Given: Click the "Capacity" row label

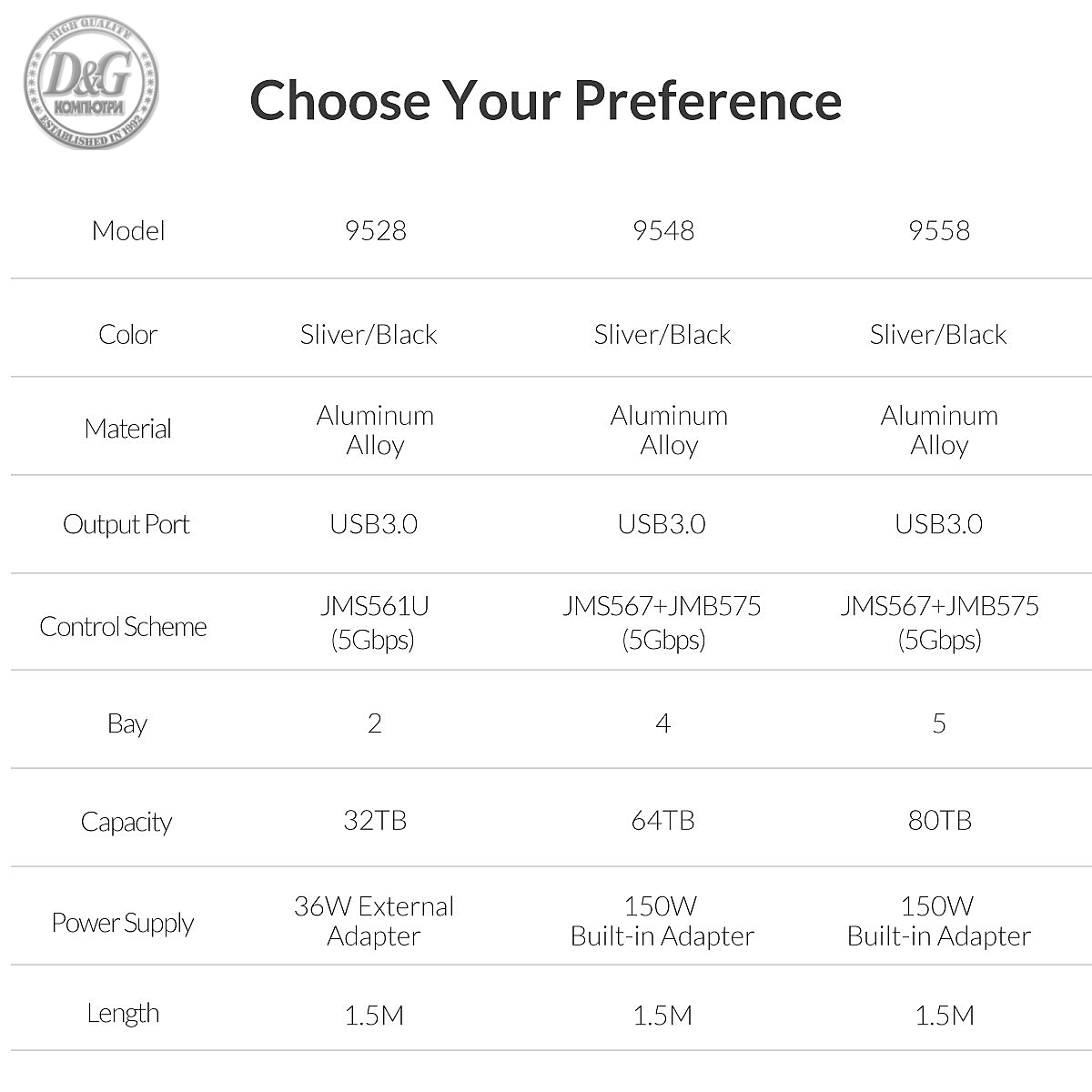Looking at the screenshot, I should coord(126,822).
